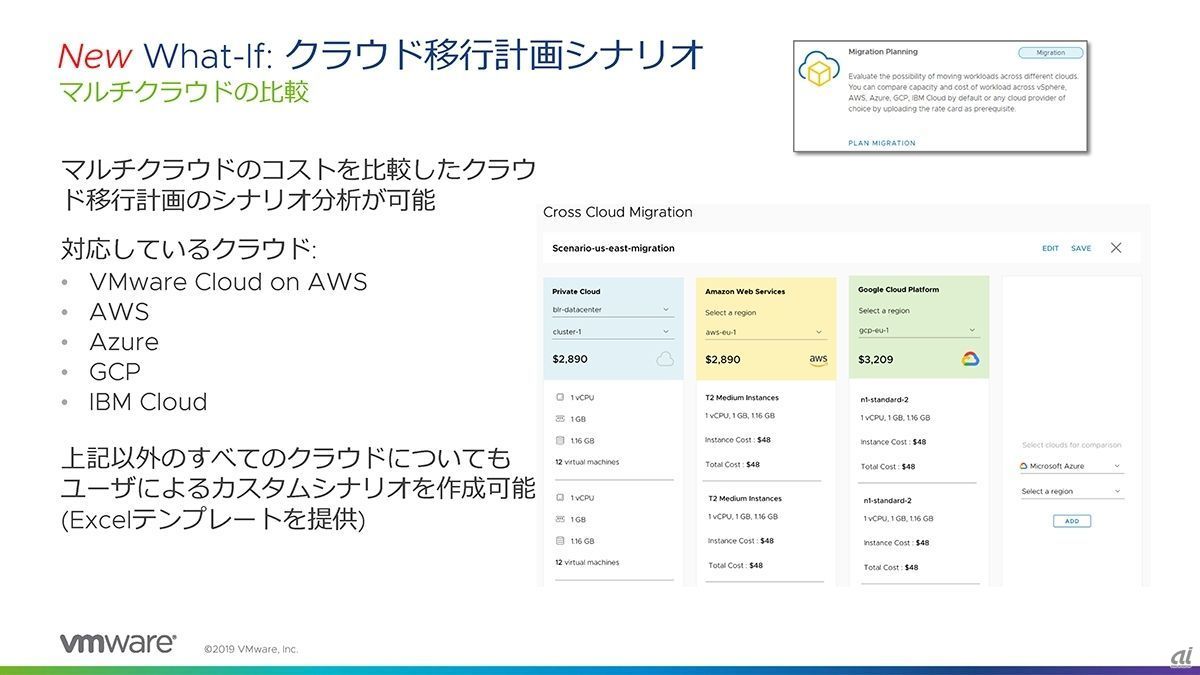Click the ADD button
The height and width of the screenshot is (675, 1200).
[1072, 521]
